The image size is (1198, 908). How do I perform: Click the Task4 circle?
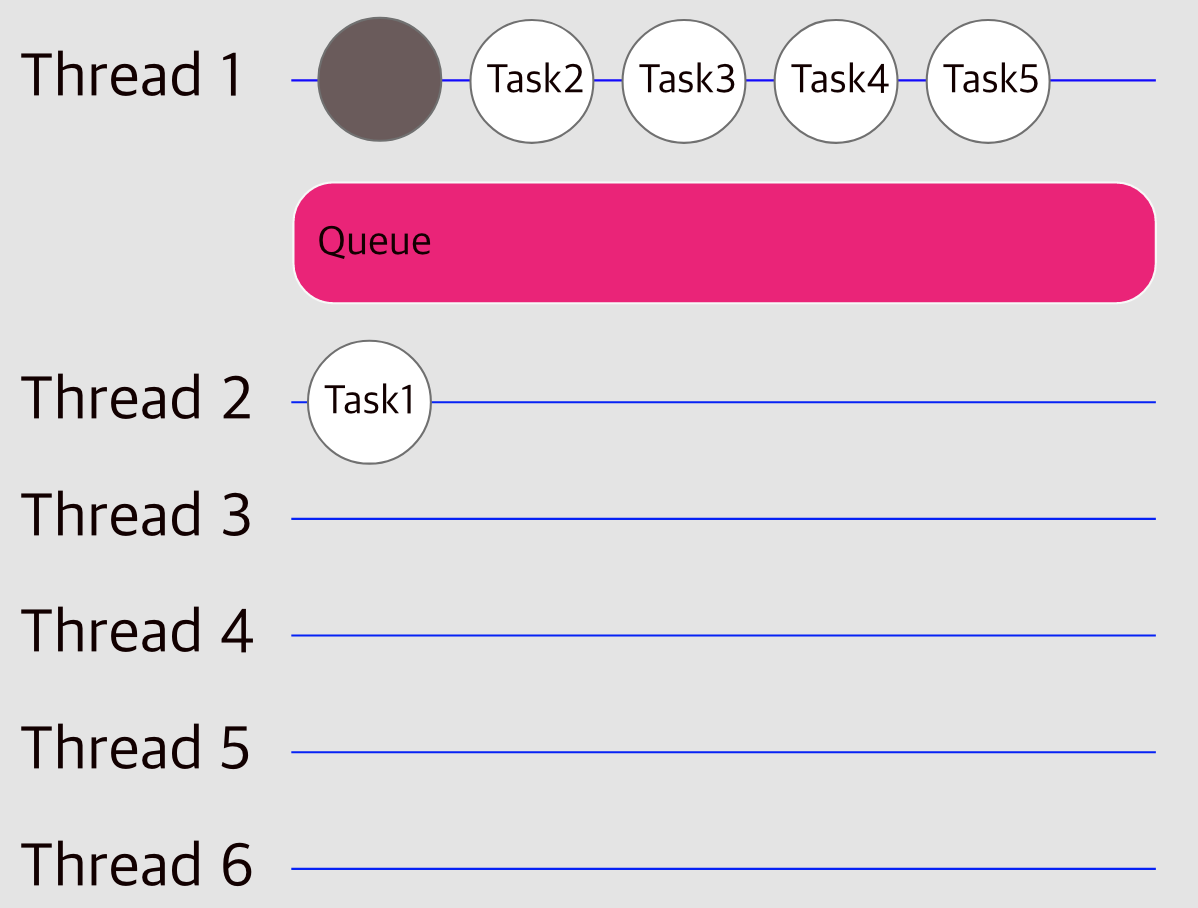click(836, 81)
